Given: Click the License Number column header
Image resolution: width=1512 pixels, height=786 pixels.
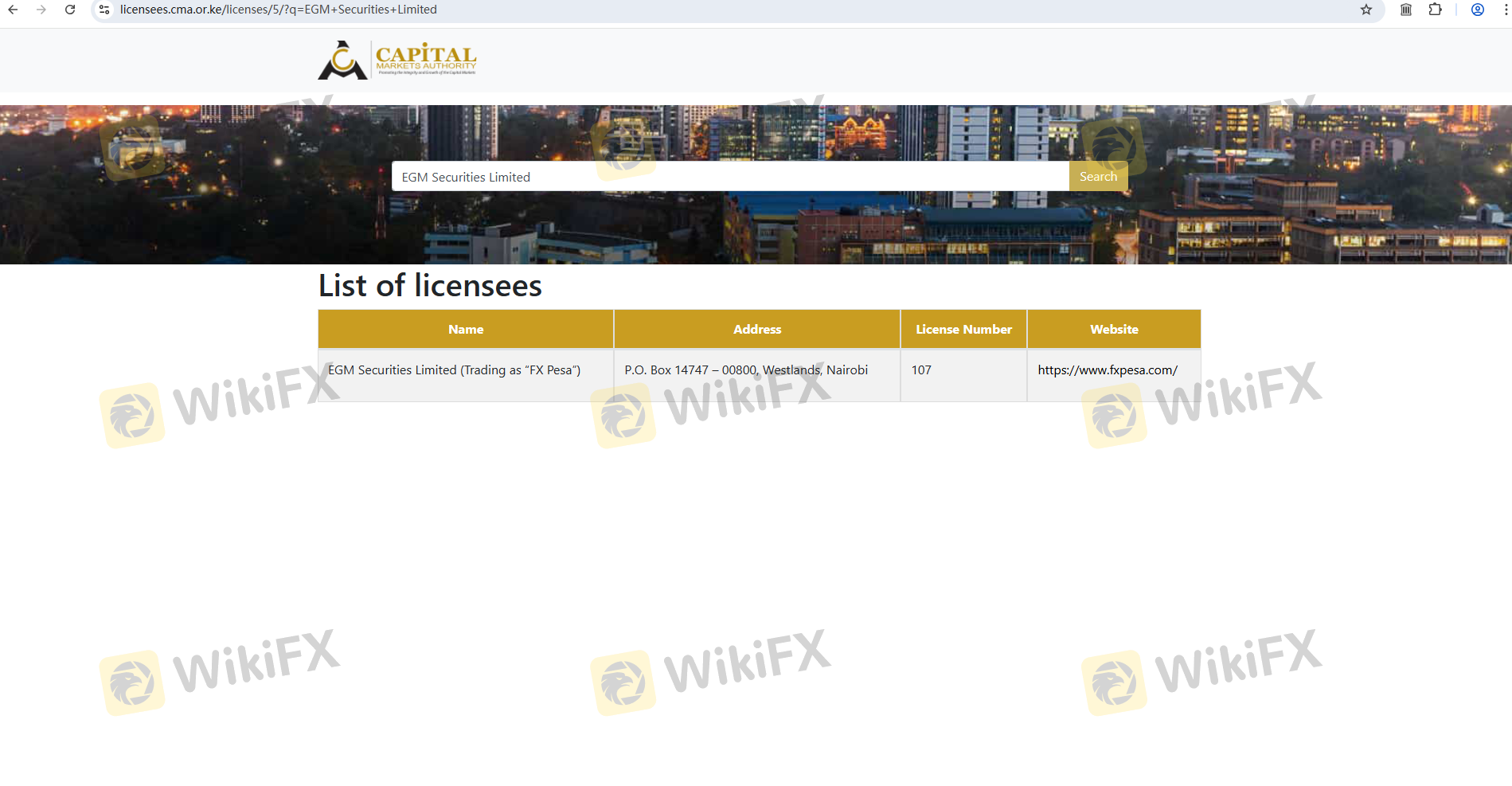Looking at the screenshot, I should point(963,330).
